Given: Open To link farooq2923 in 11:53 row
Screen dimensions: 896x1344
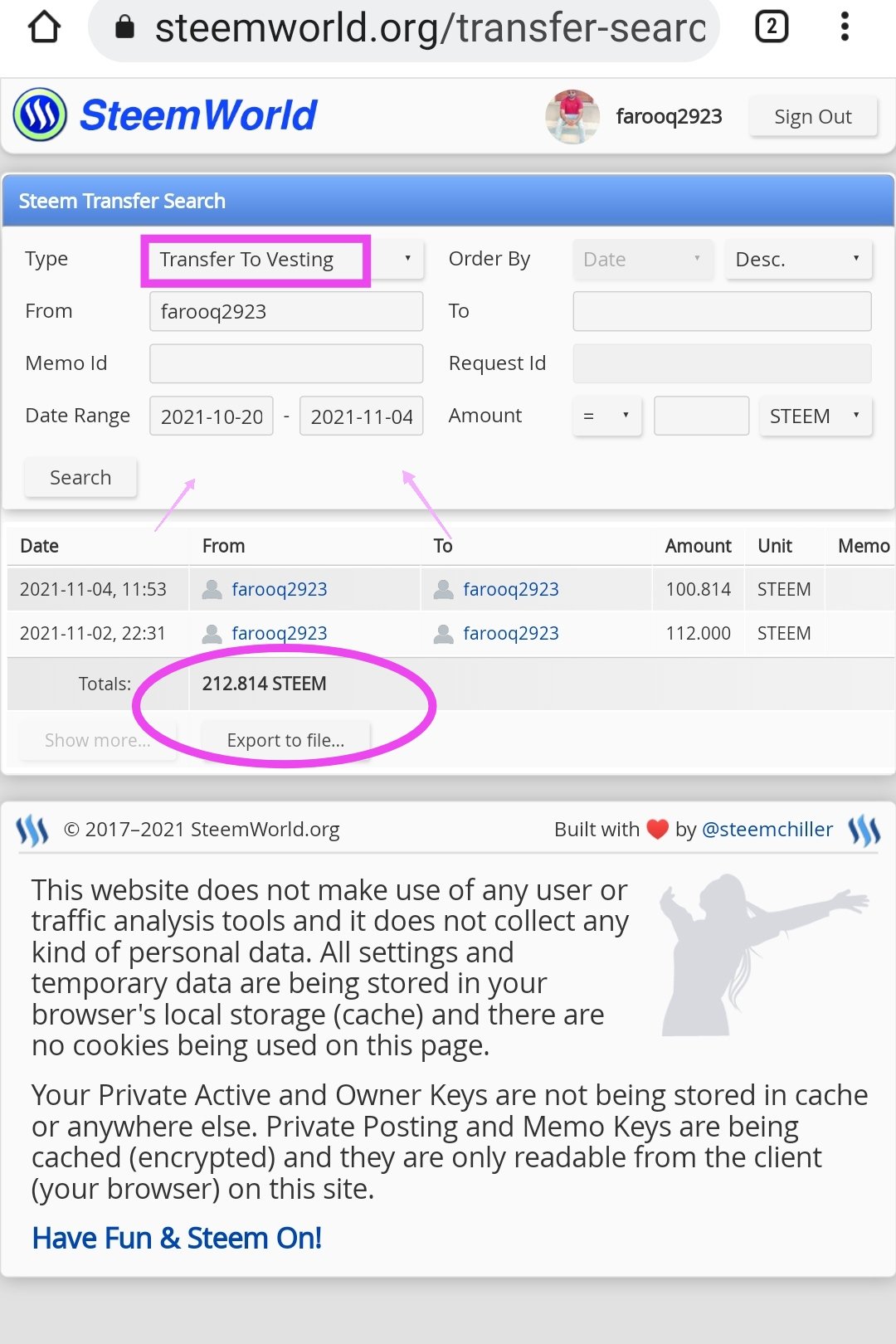Looking at the screenshot, I should click(x=510, y=589).
